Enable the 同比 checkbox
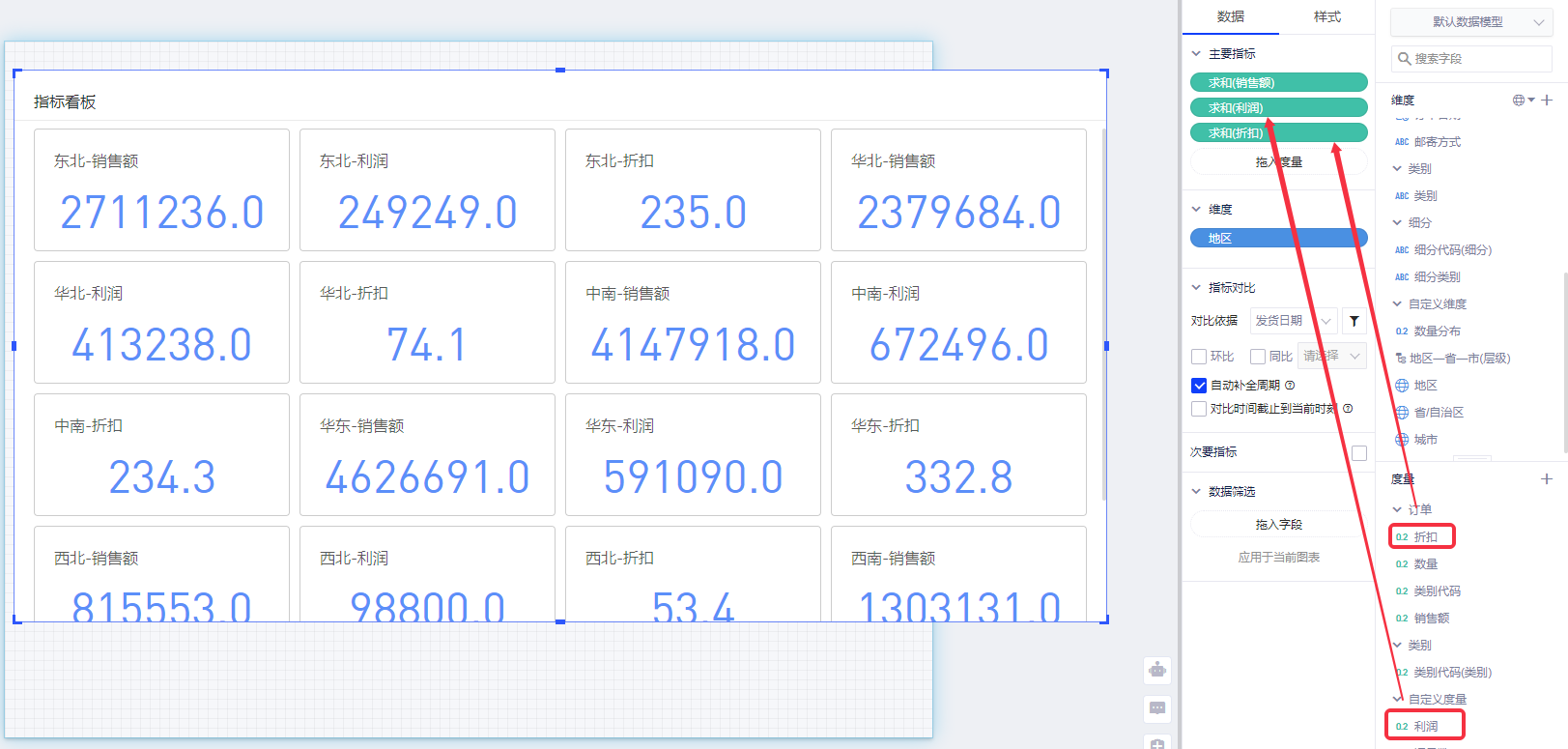 click(1258, 357)
